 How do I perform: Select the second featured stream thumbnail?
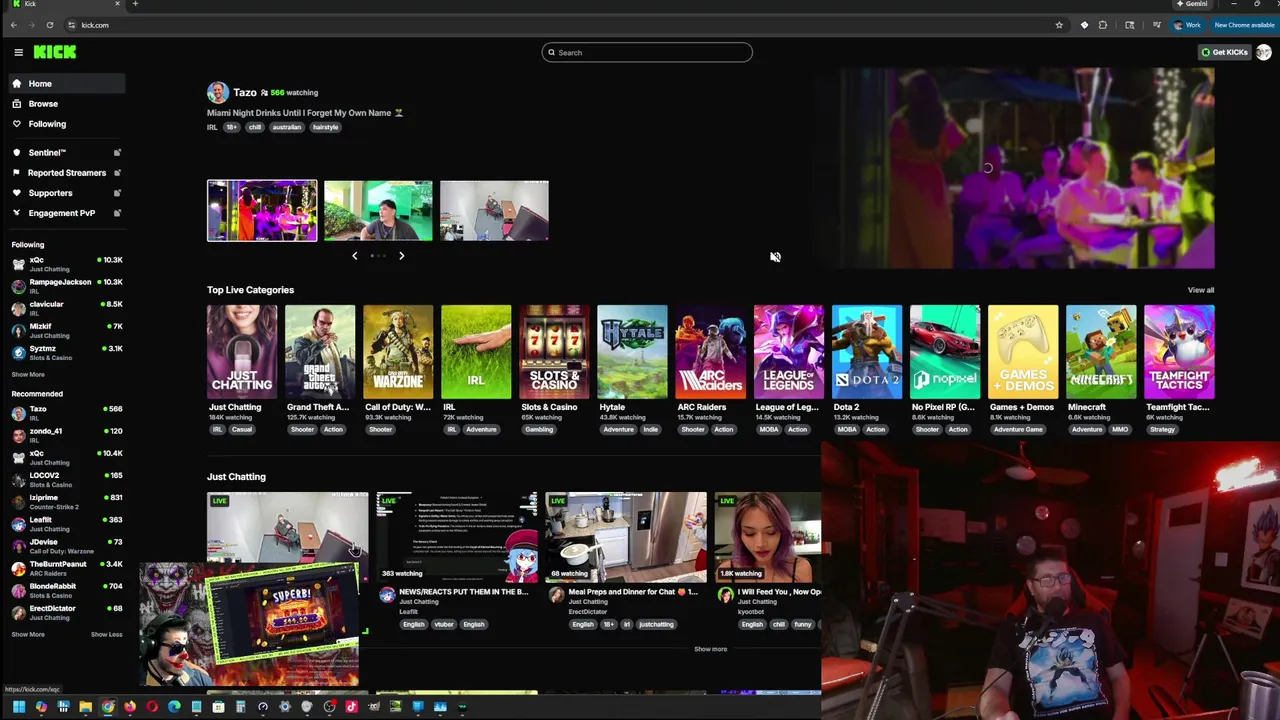[x=378, y=211]
